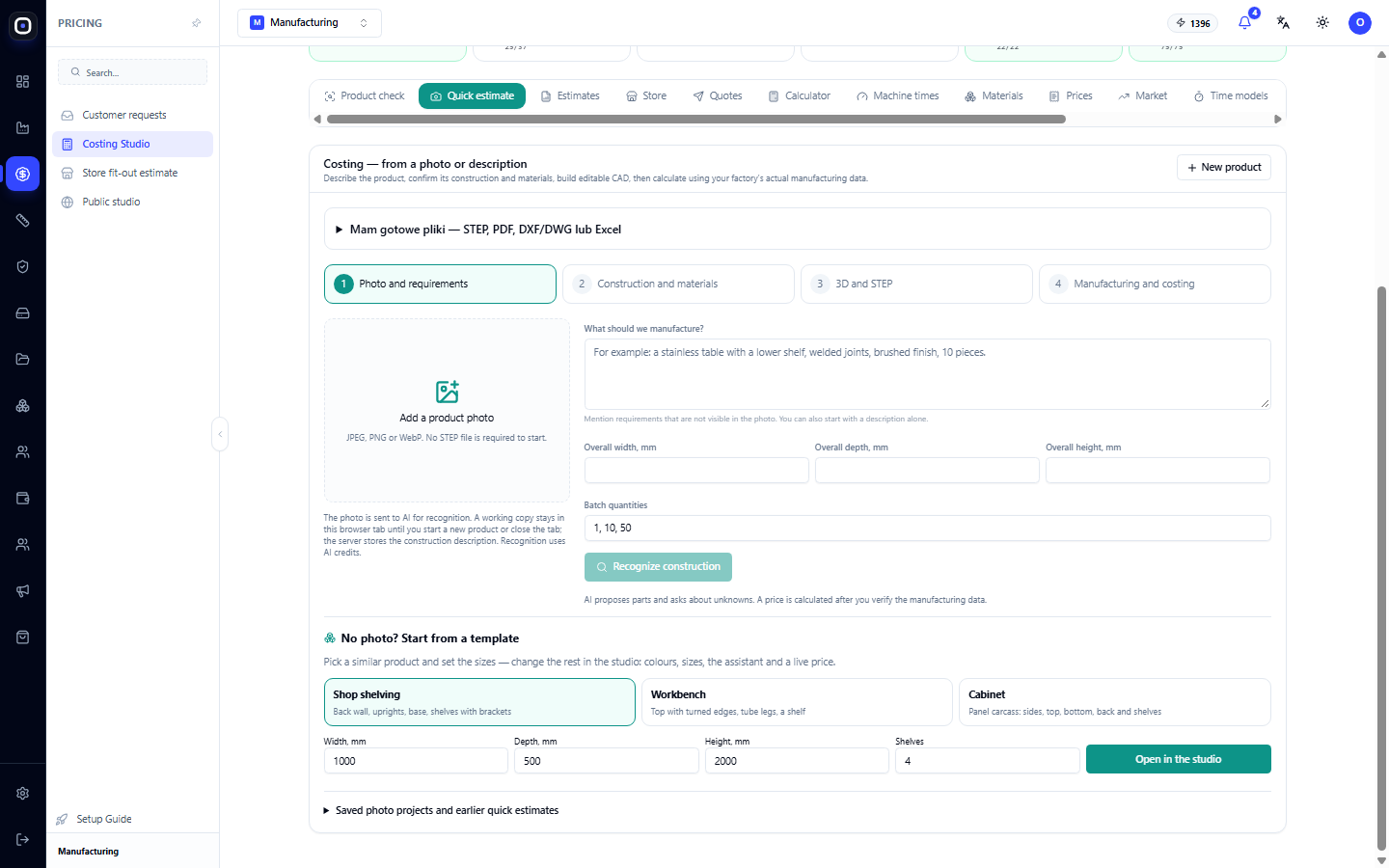The width and height of the screenshot is (1389, 868).
Task: Toggle the light theme sun icon
Action: click(x=1322, y=22)
